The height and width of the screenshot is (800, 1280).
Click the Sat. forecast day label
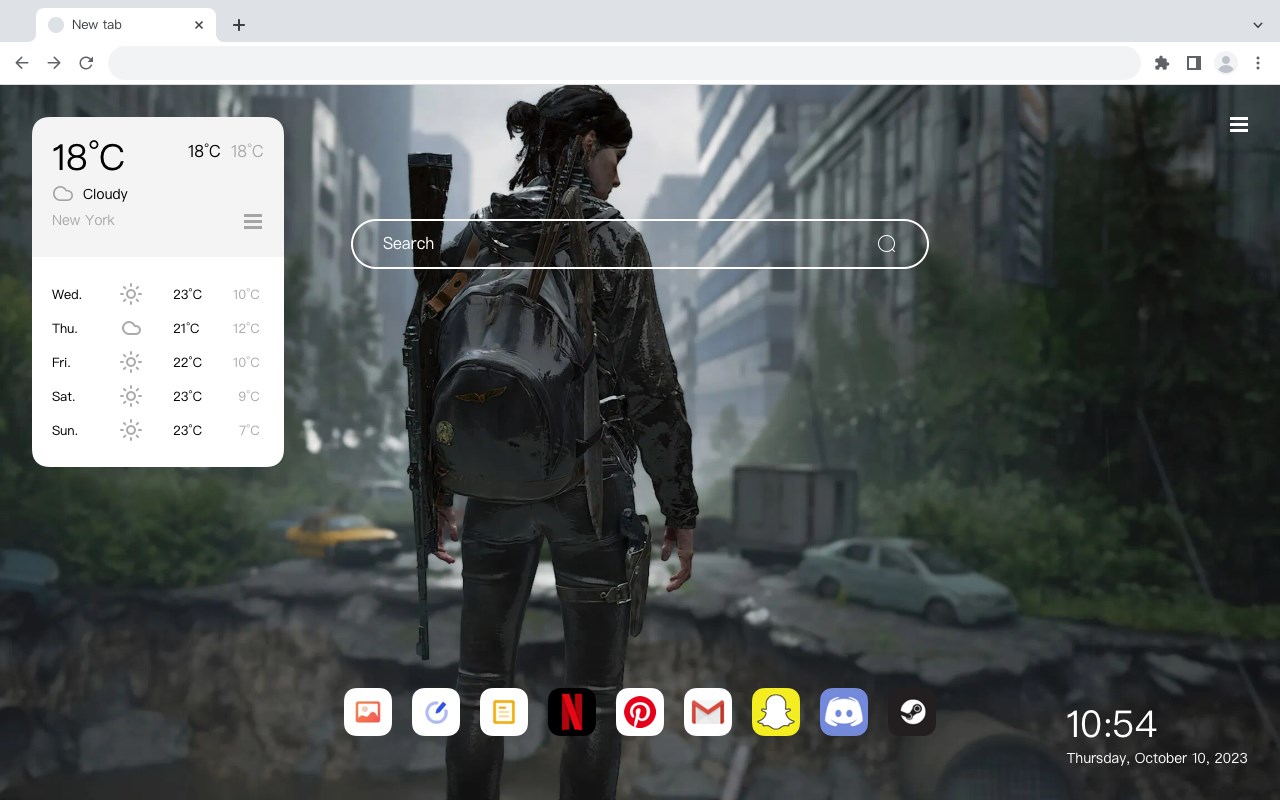click(64, 396)
